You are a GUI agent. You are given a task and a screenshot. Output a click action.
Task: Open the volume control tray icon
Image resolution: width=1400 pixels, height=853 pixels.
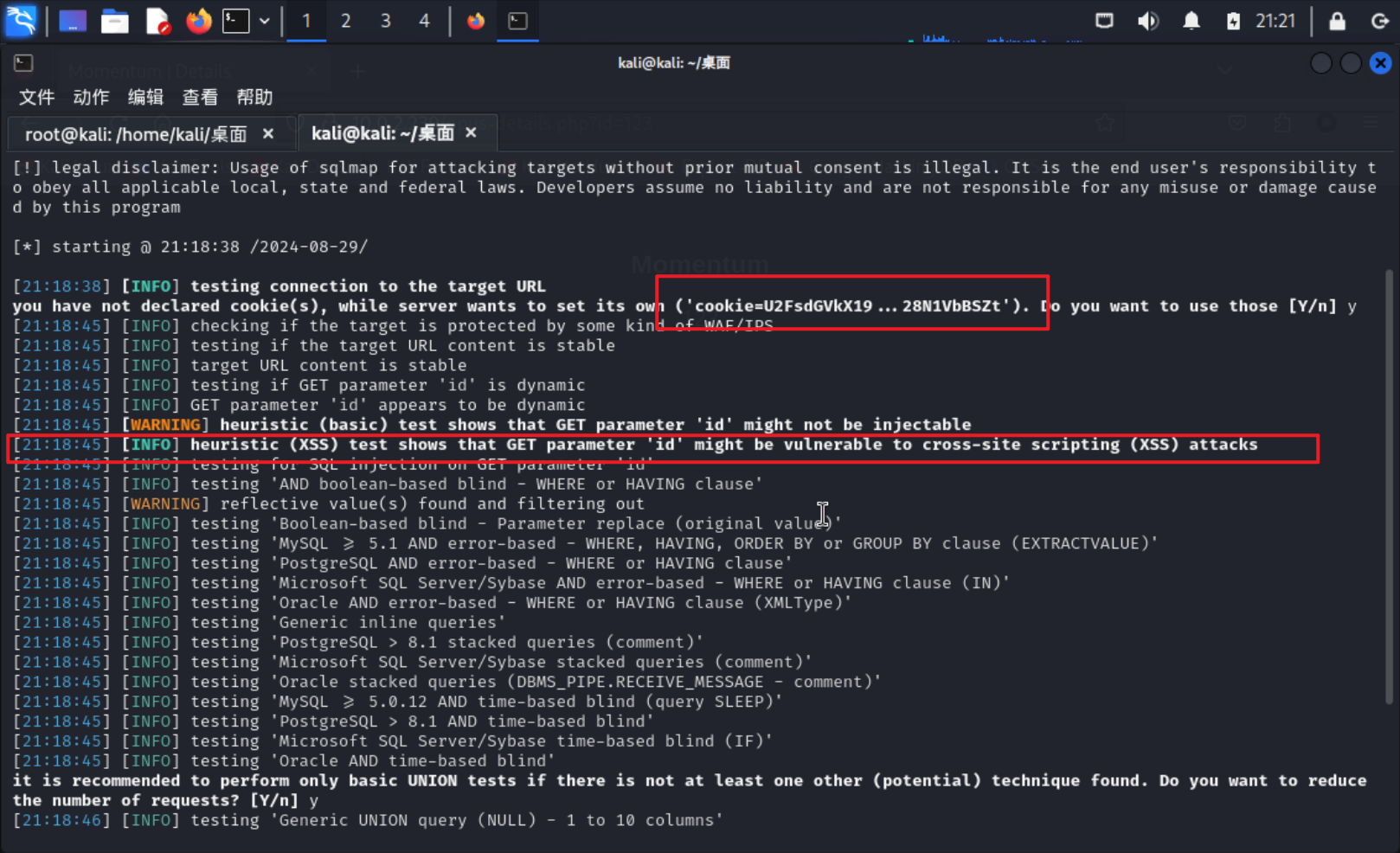coord(1148,21)
